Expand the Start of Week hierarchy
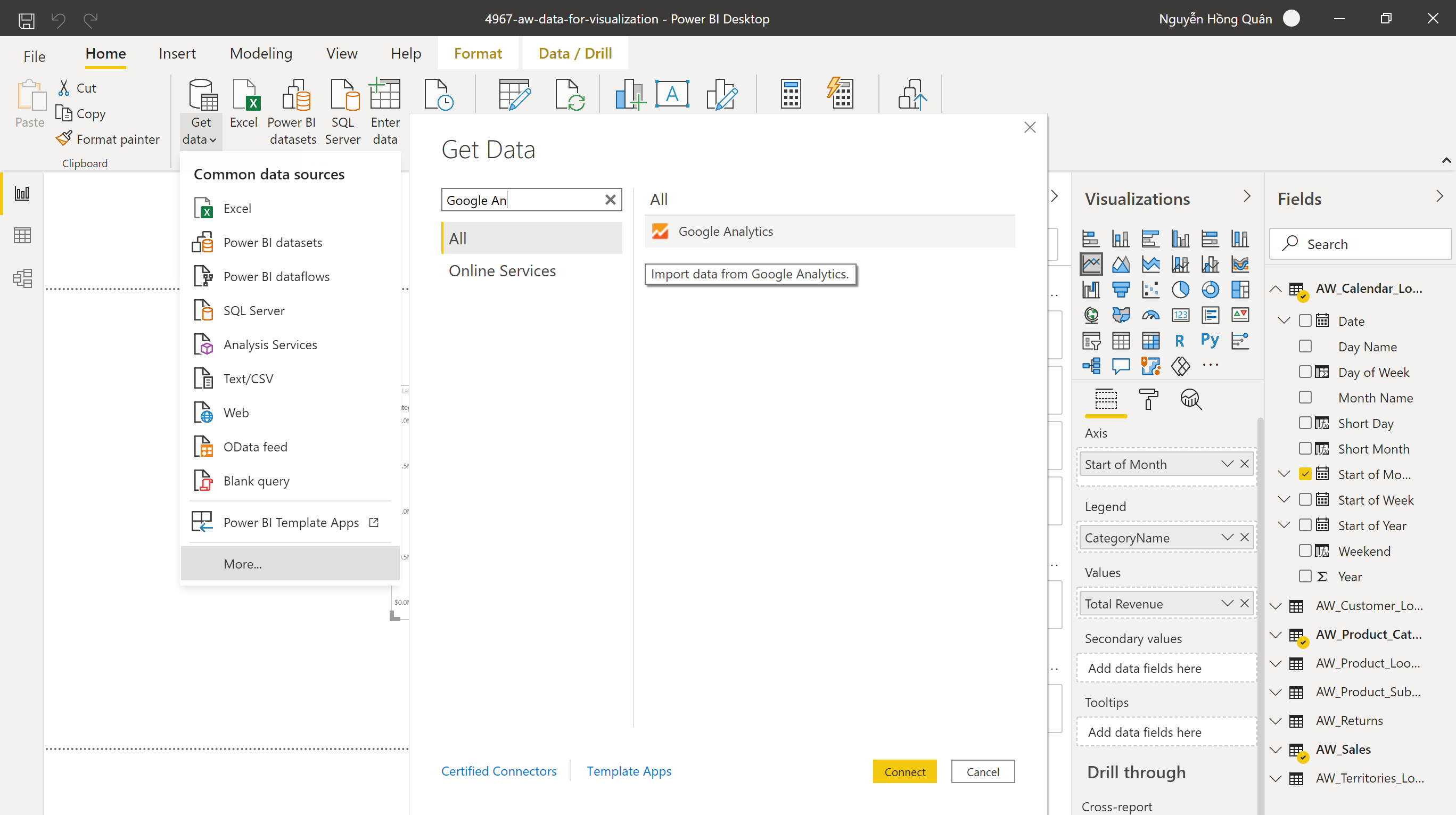The width and height of the screenshot is (1456, 815). pos(1284,500)
